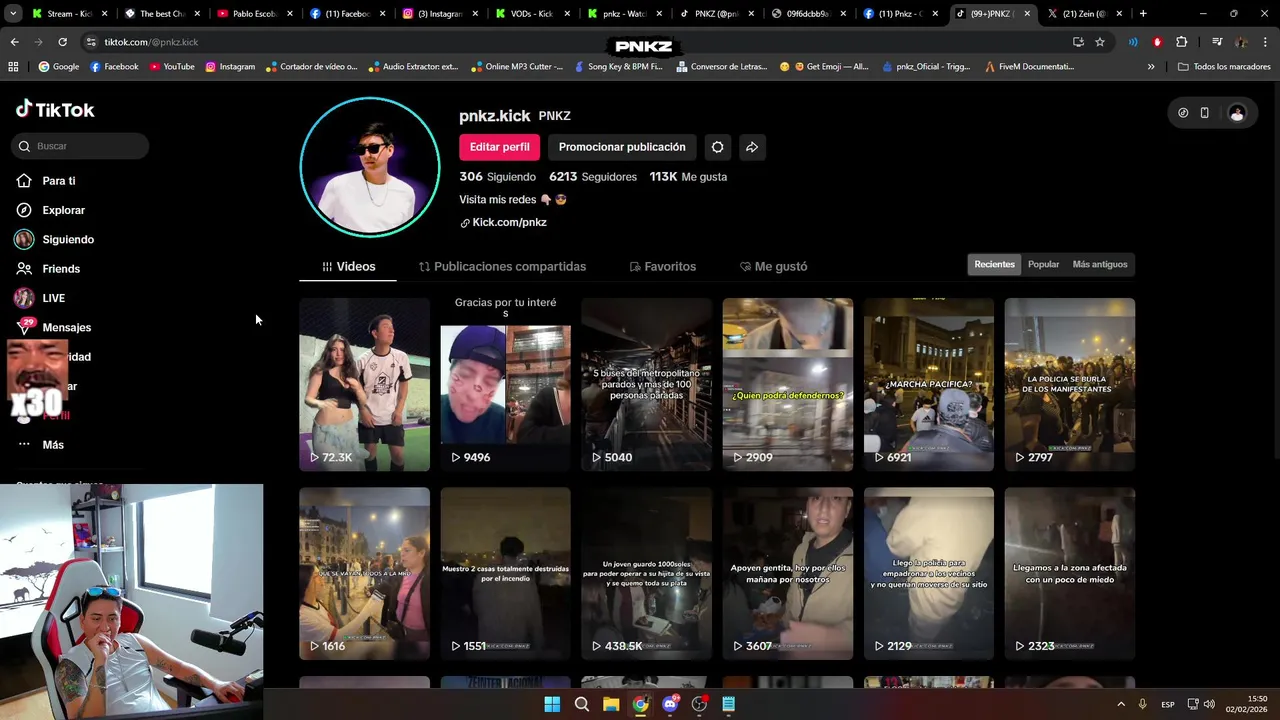Sort videos by Popular

click(1043, 265)
